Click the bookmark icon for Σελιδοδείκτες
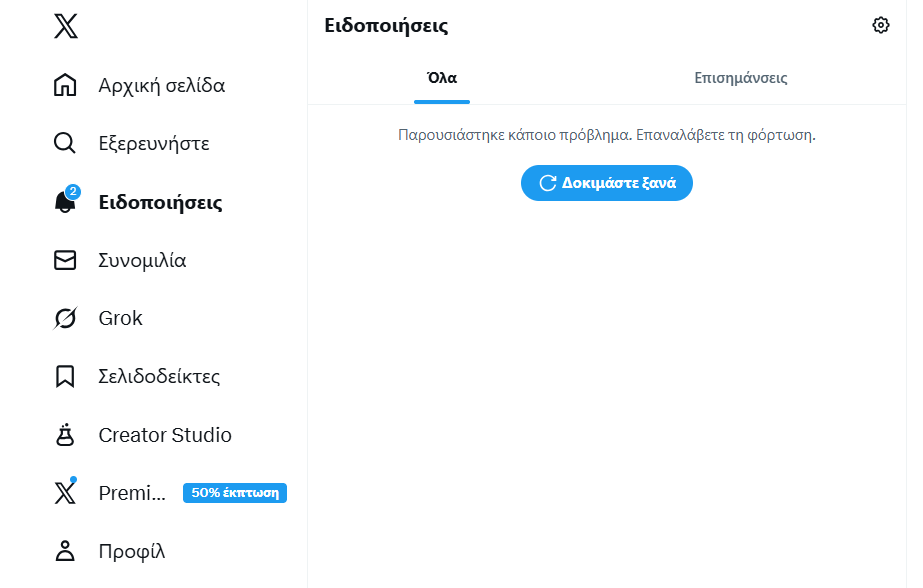The height and width of the screenshot is (588, 923). (x=65, y=377)
